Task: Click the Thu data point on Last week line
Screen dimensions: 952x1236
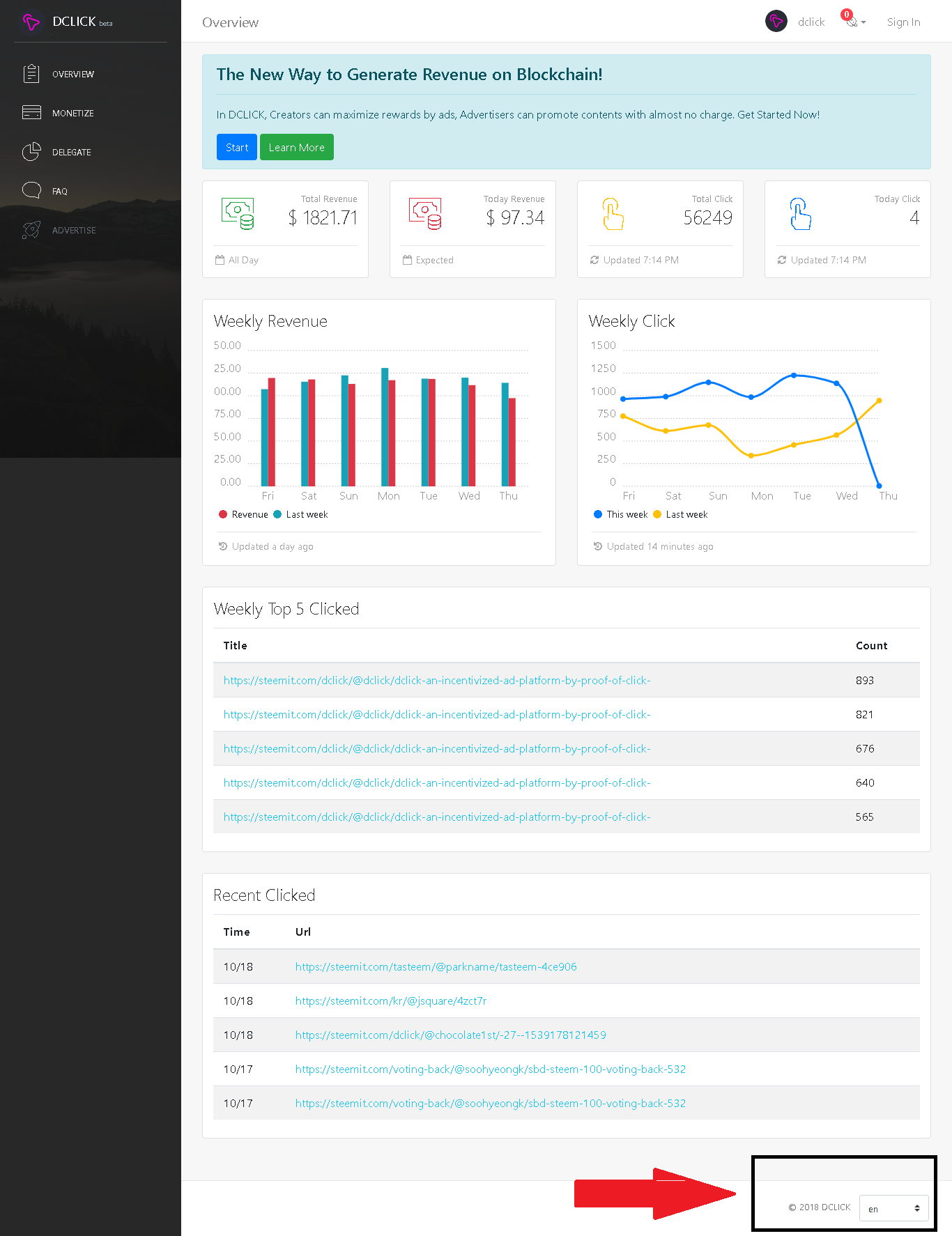Action: pos(879,401)
